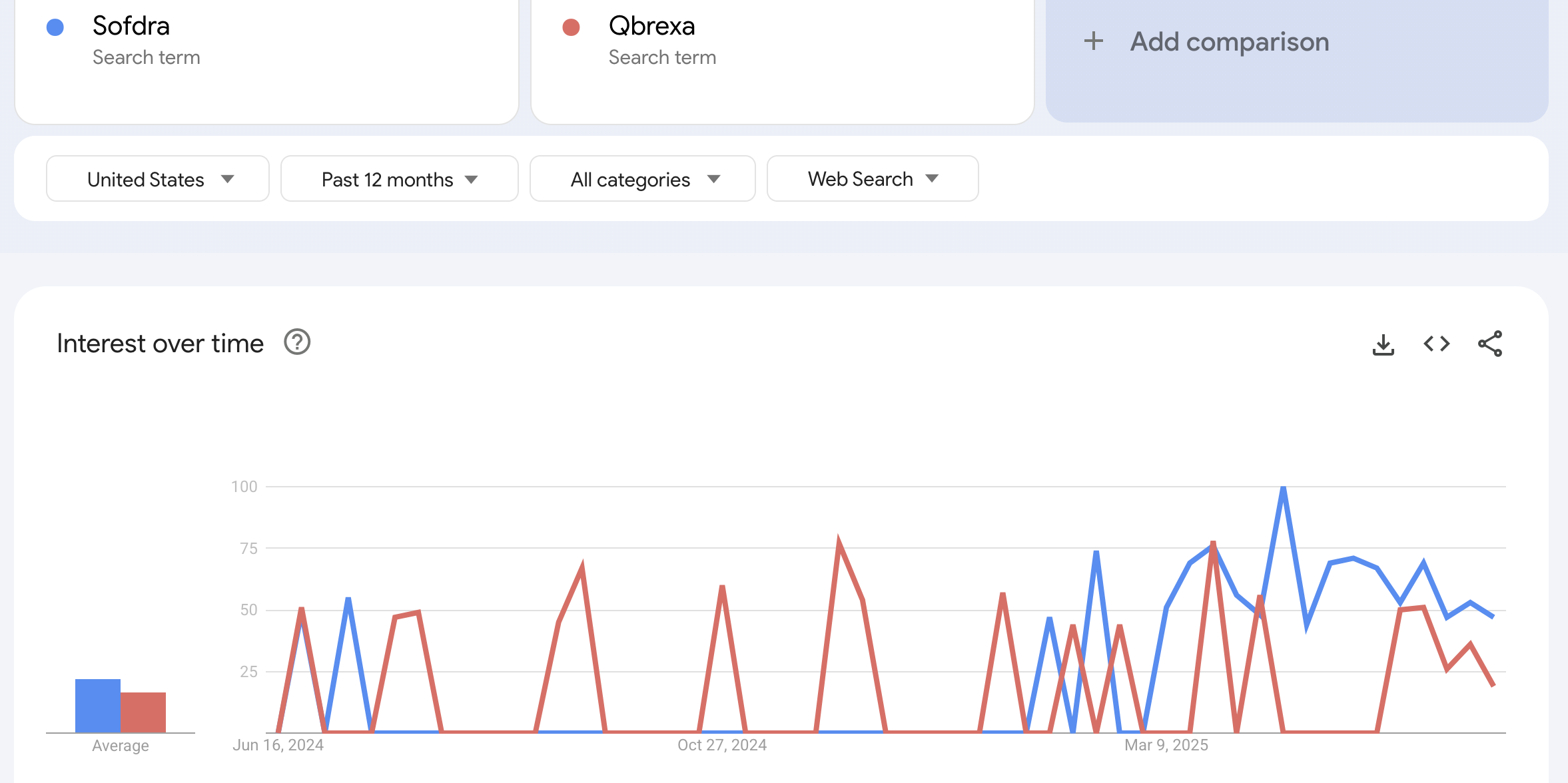Change the Web Search type dropdown
Viewport: 1568px width, 783px height.
(x=872, y=179)
